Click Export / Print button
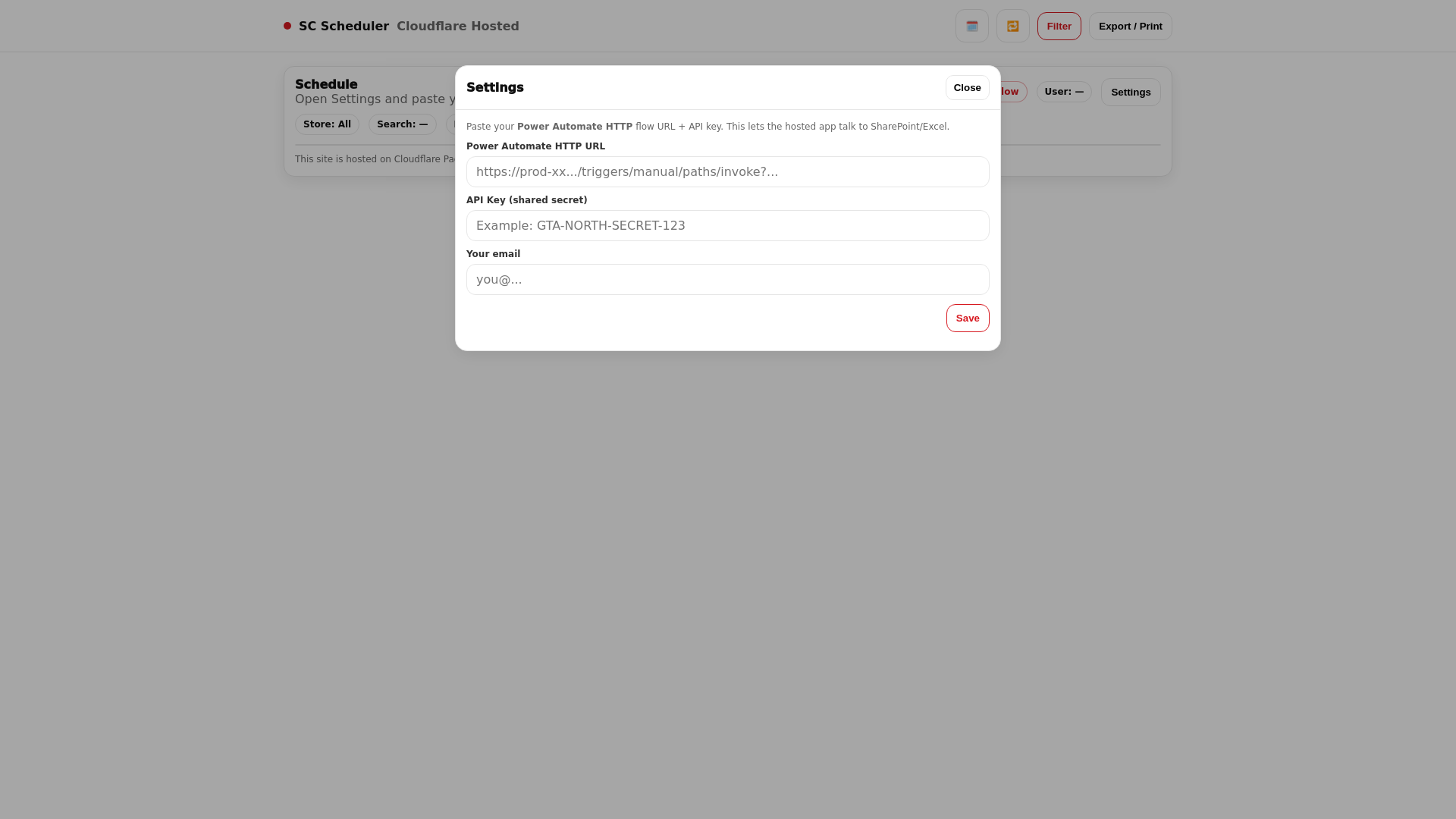 1130,26
